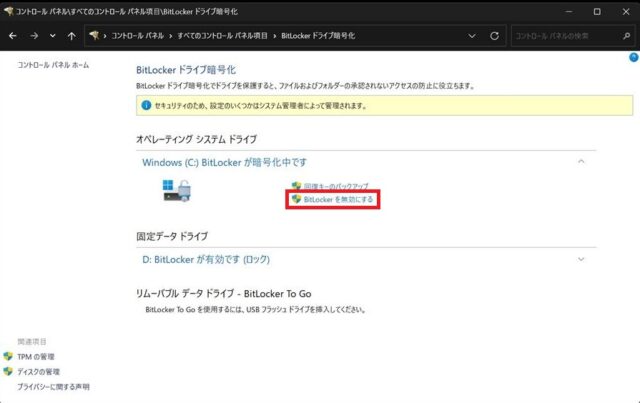Expand the D: drive section chevron
The height and width of the screenshot is (403, 640).
tap(581, 259)
